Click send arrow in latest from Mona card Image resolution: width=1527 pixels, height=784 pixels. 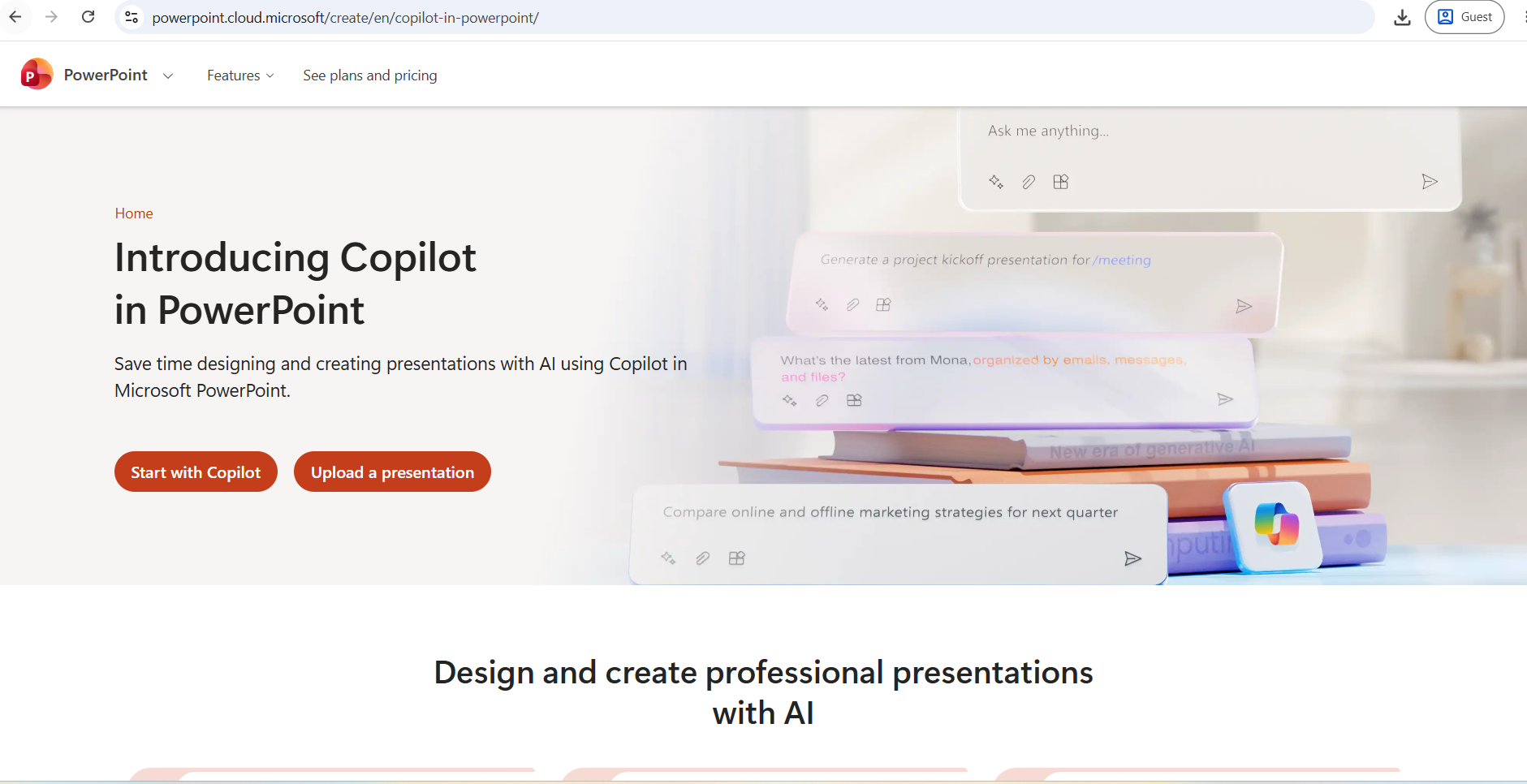(x=1225, y=399)
